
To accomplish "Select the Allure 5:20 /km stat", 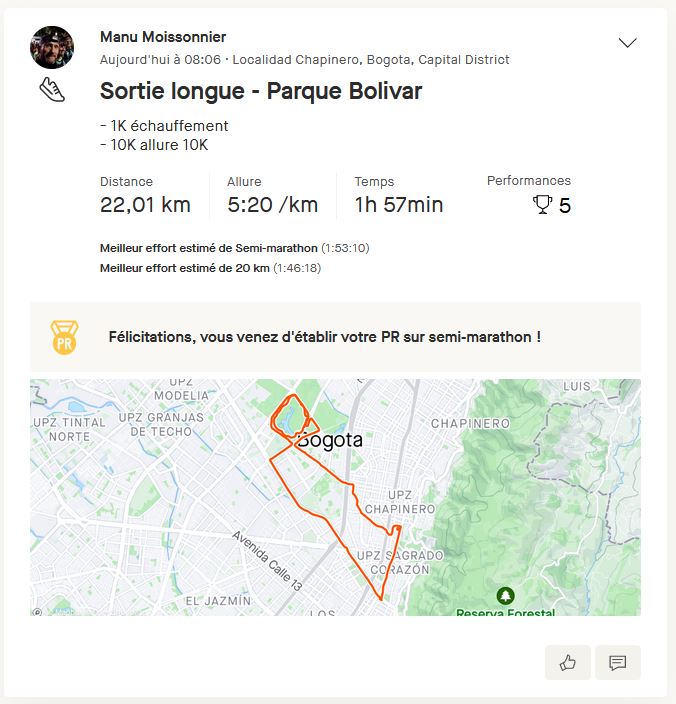I will 272,195.
